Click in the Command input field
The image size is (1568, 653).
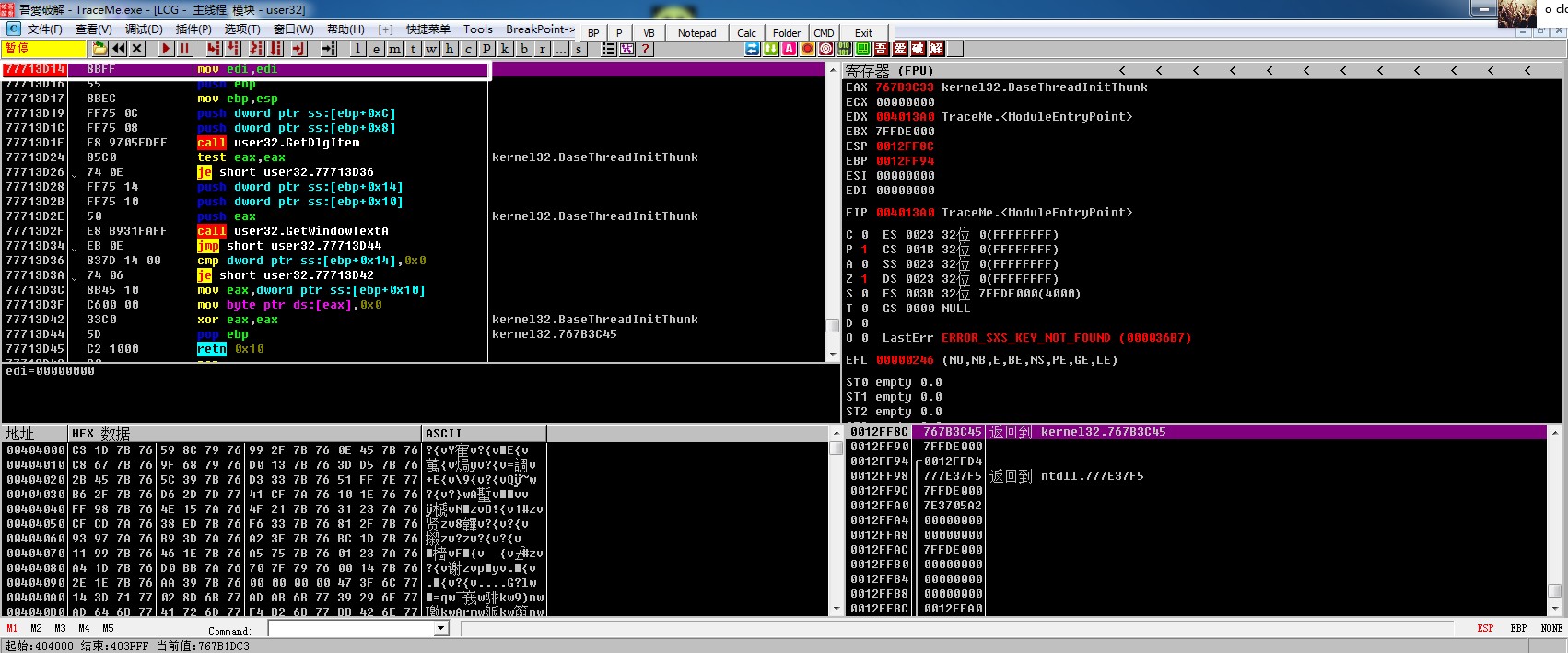coord(350,628)
